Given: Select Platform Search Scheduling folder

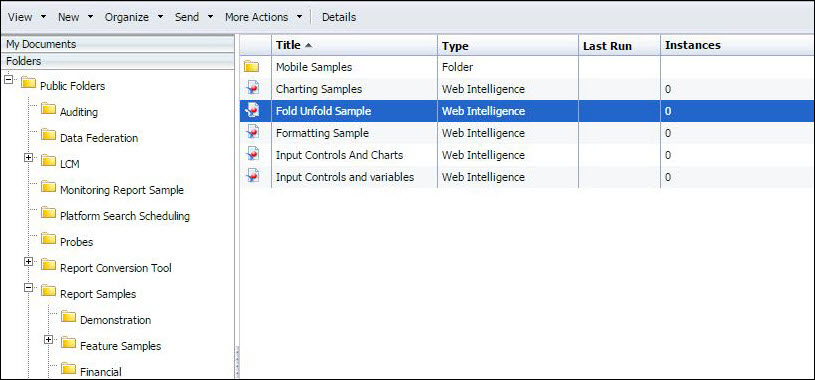Looking at the screenshot, I should [x=125, y=216].
